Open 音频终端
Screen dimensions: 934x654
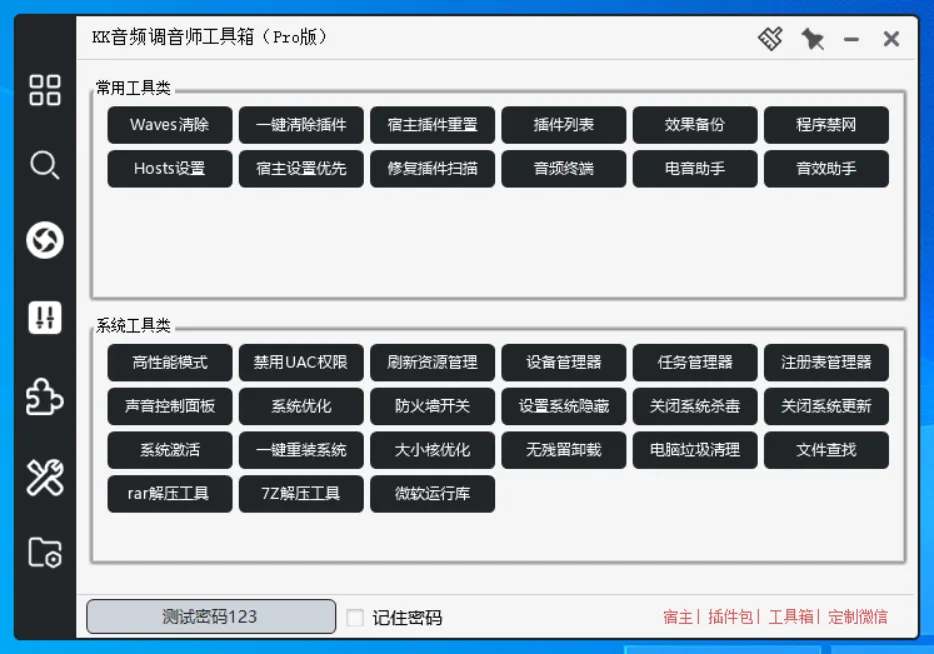click(563, 169)
